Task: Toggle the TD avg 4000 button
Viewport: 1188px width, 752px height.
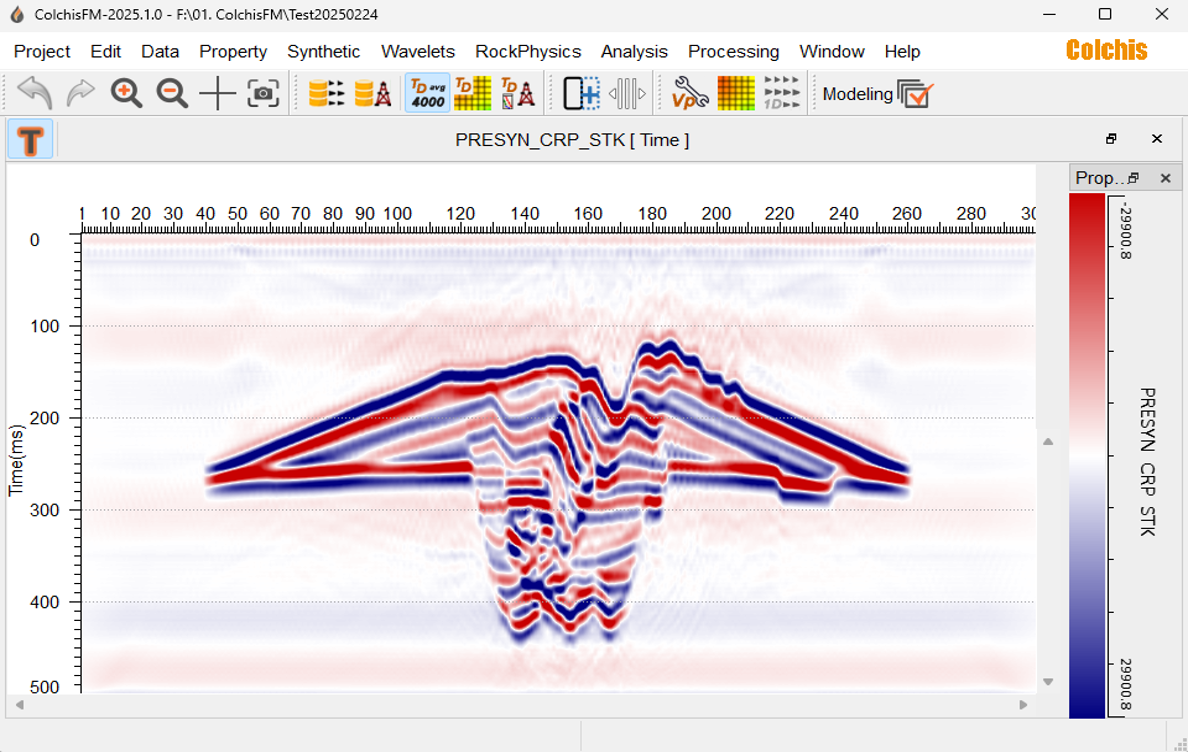Action: (427, 93)
